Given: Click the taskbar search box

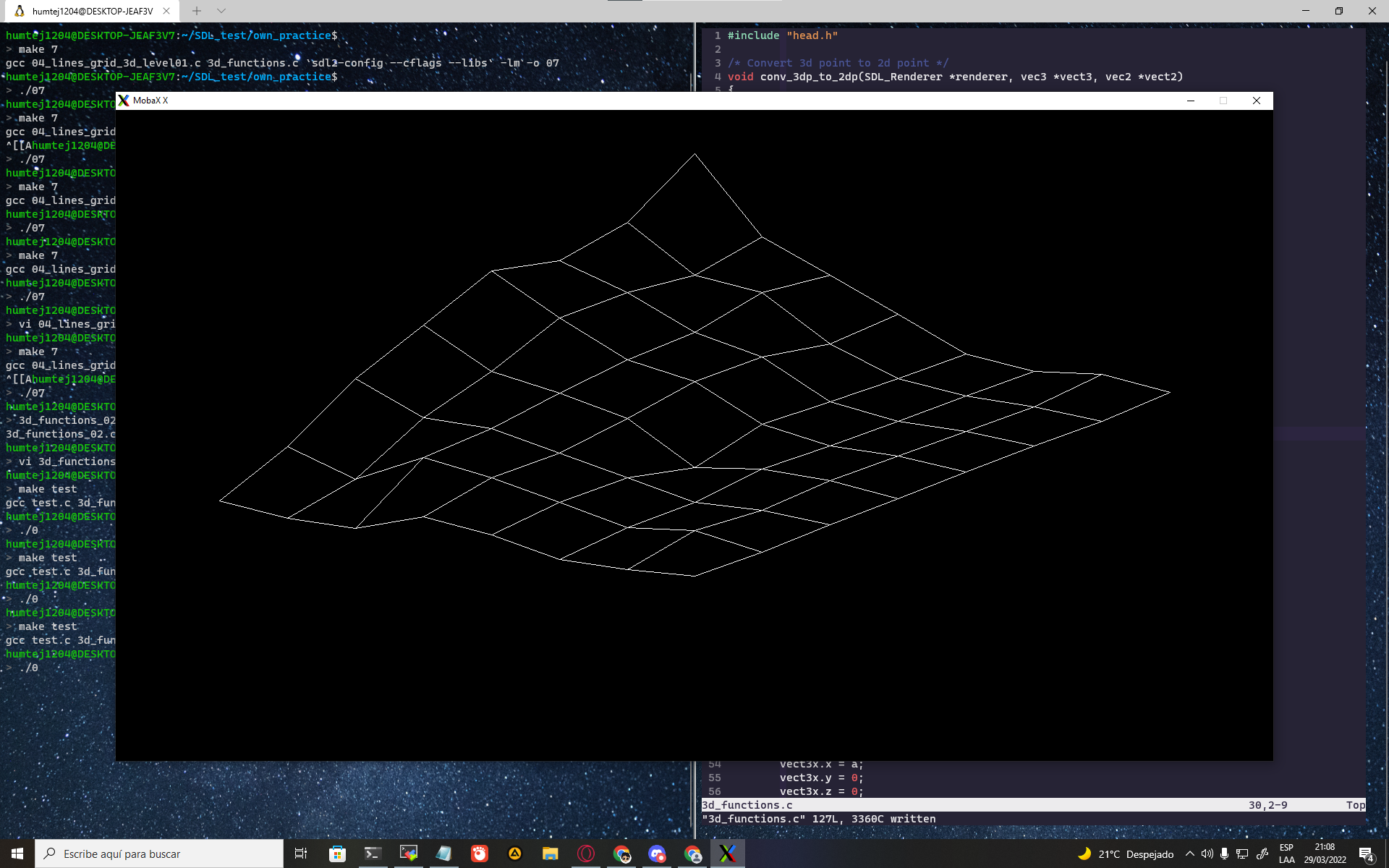Looking at the screenshot, I should [x=159, y=854].
